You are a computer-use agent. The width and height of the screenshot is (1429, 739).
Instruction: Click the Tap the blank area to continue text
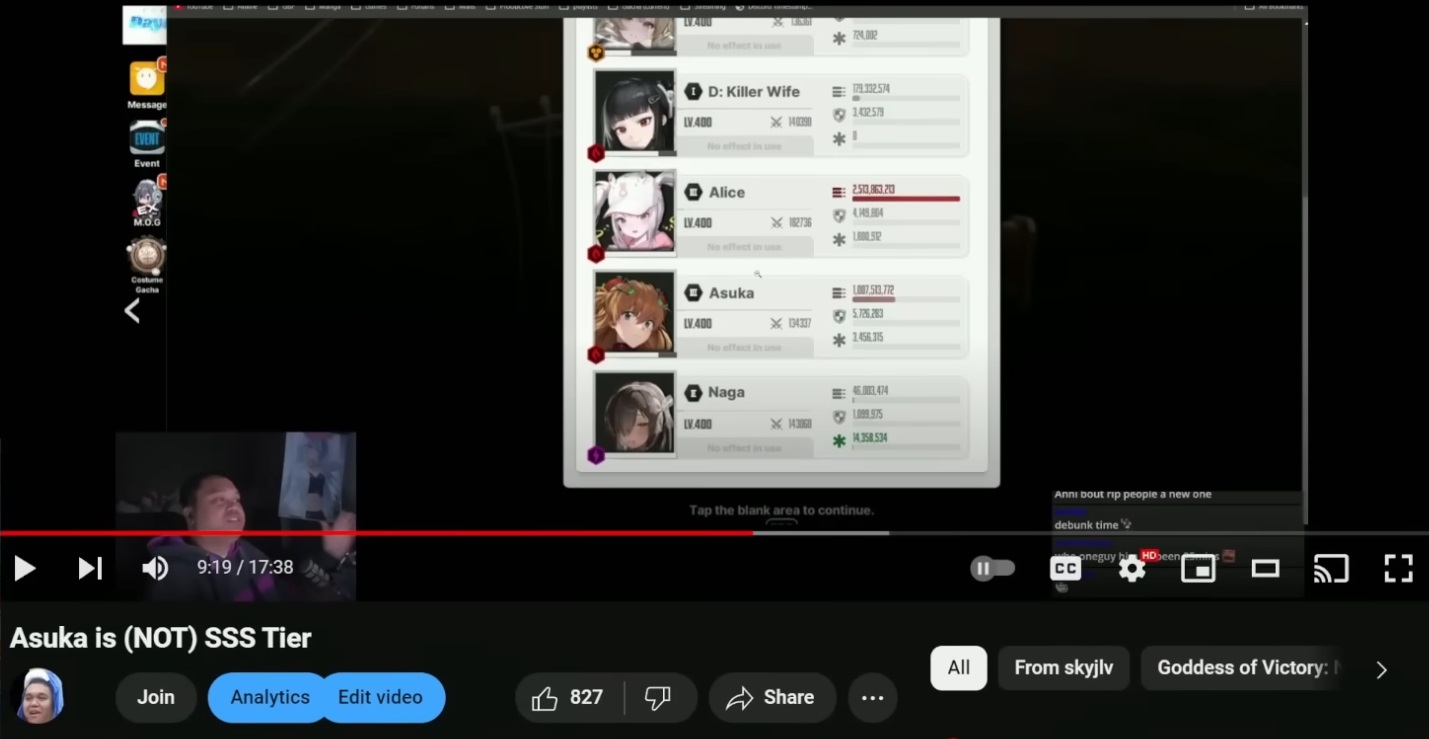[782, 510]
